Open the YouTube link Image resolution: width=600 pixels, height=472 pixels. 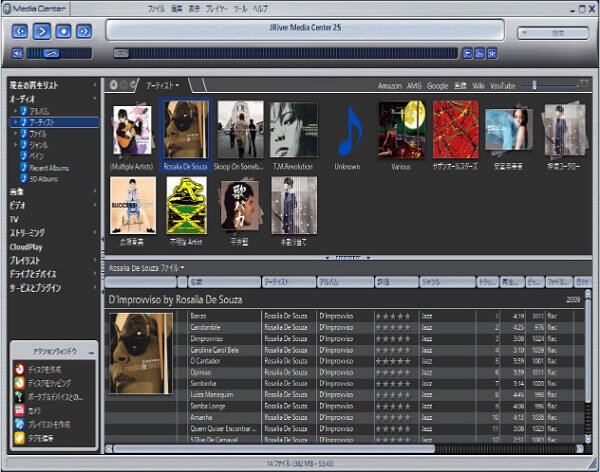[503, 86]
